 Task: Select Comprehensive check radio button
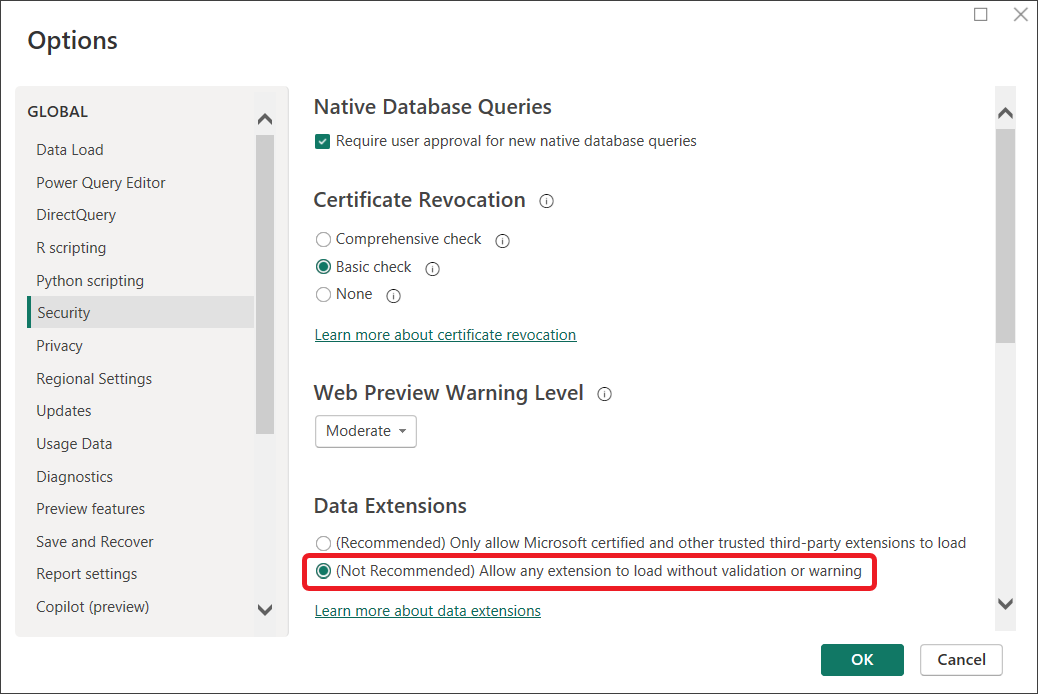tap(323, 240)
